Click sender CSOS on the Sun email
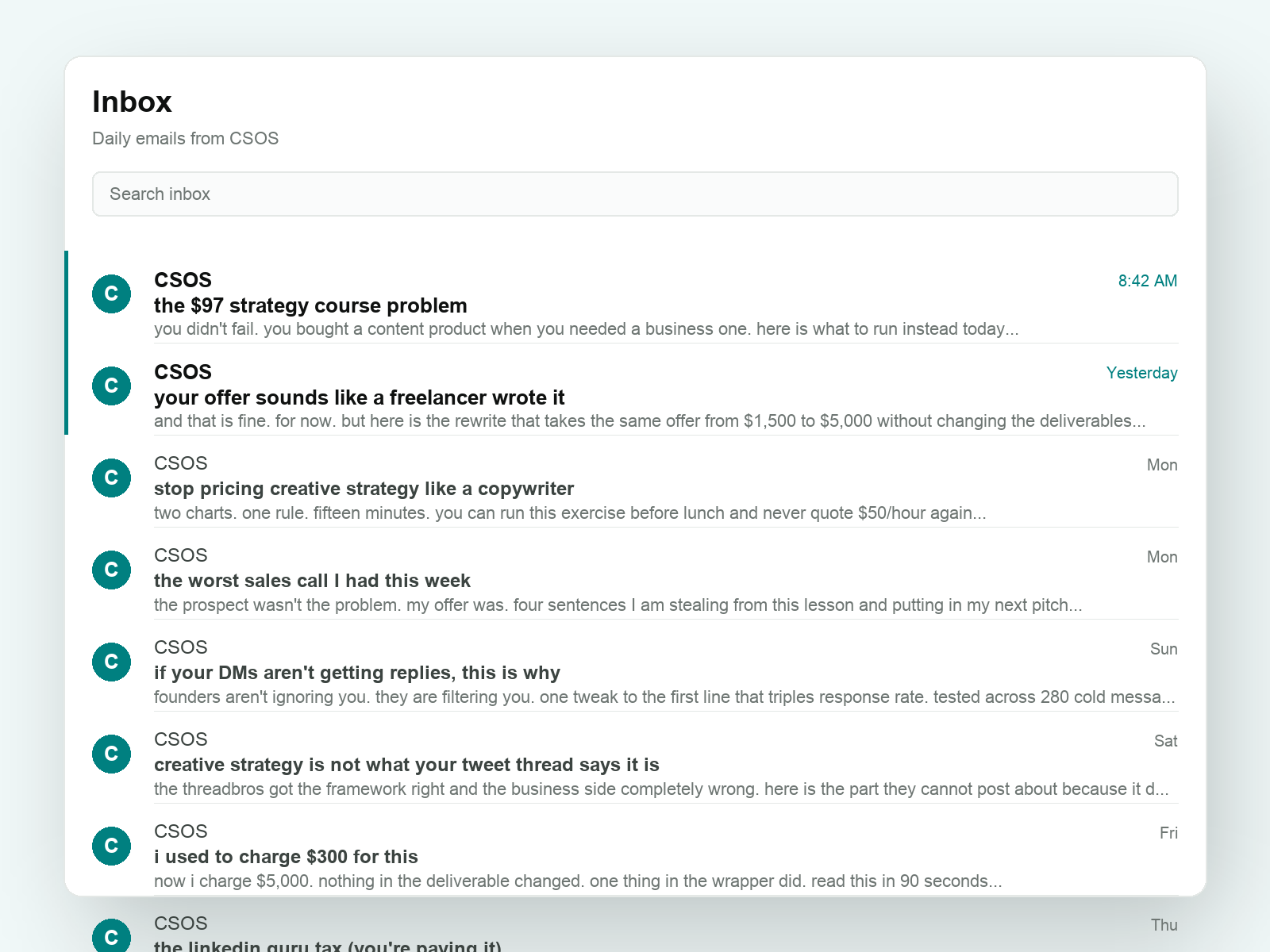Viewport: 1270px width, 952px height. [181, 647]
